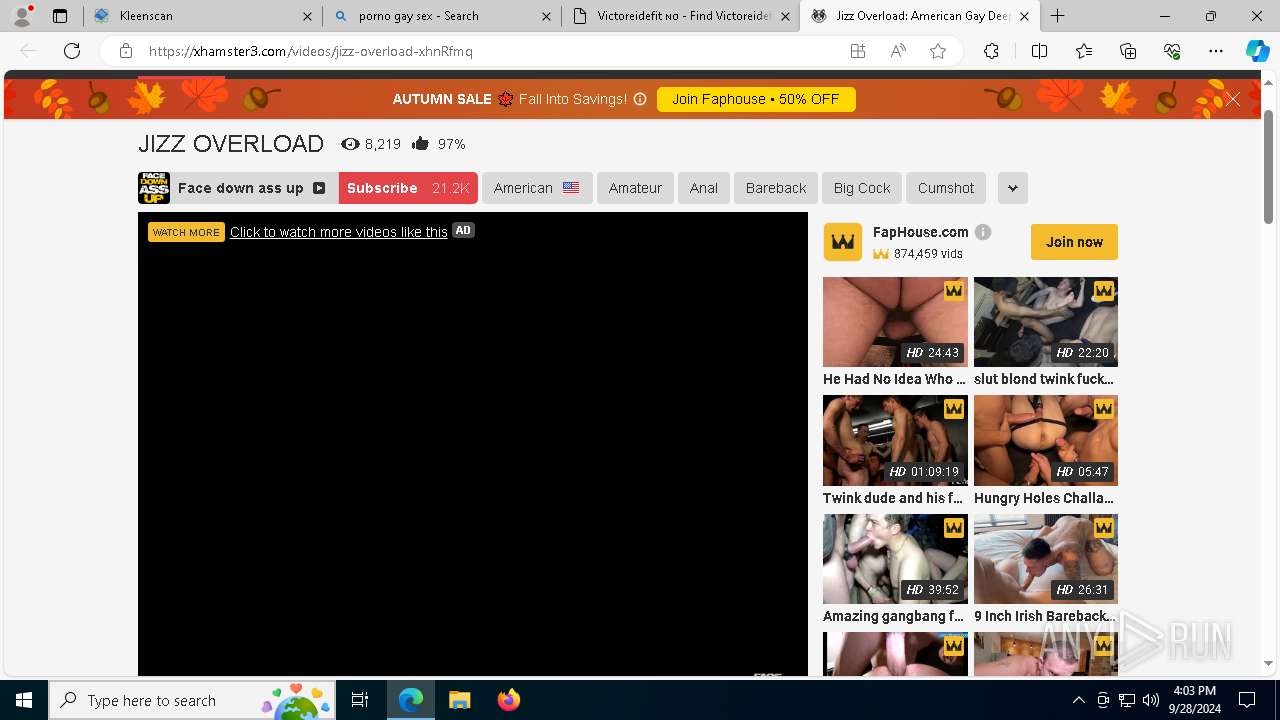This screenshot has height=720, width=1280.
Task: Select the Big Cock tag
Action: (862, 188)
